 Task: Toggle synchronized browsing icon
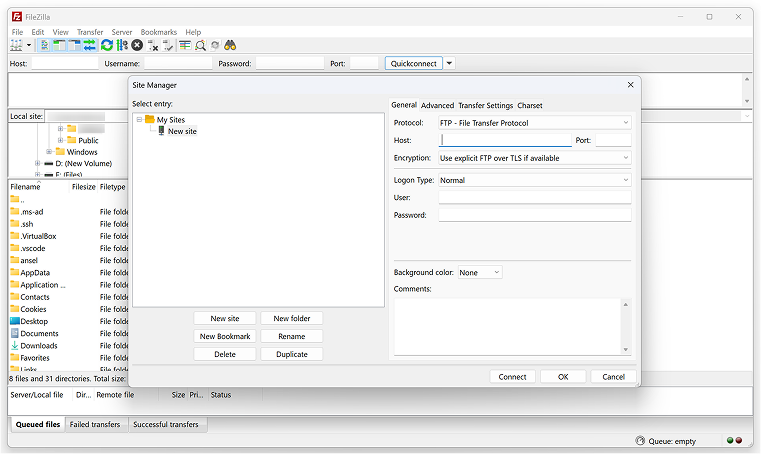(x=215, y=46)
